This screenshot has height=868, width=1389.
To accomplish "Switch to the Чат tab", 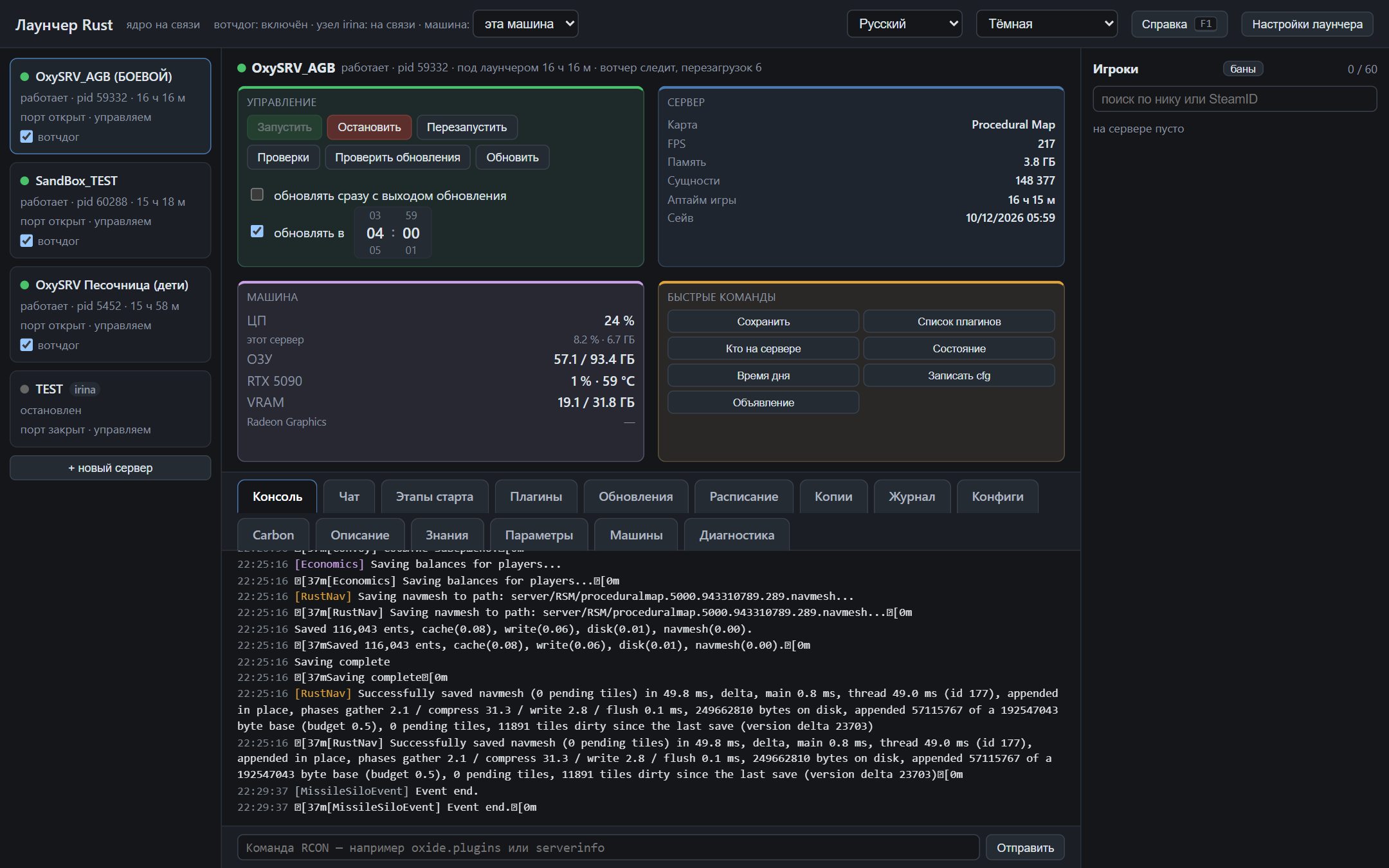I will click(349, 496).
